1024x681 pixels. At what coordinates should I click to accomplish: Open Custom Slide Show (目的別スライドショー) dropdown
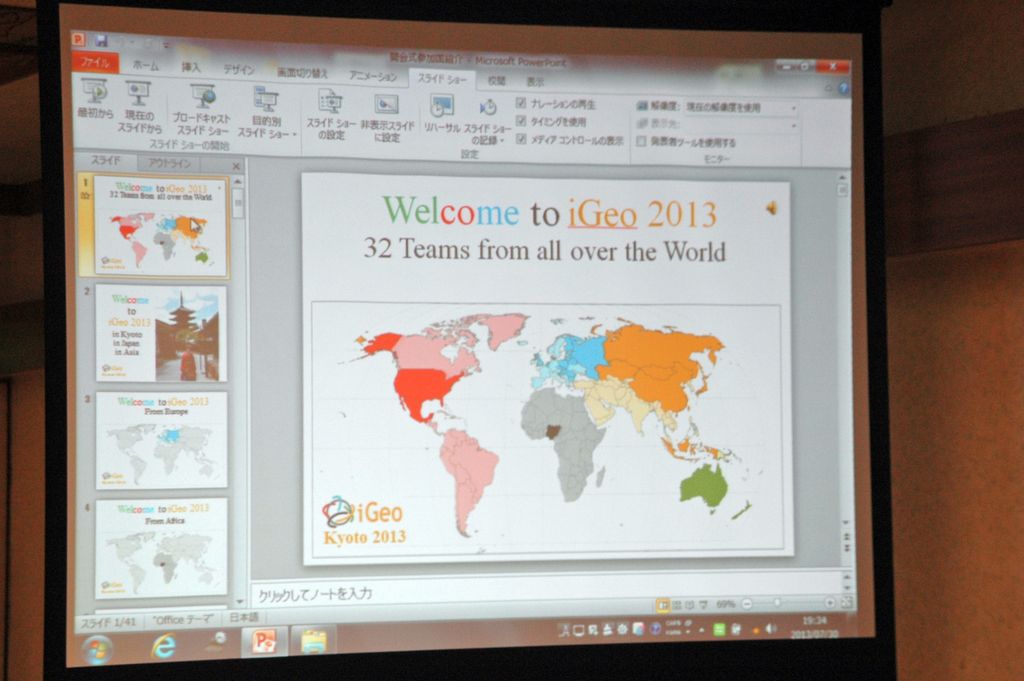pos(266,112)
